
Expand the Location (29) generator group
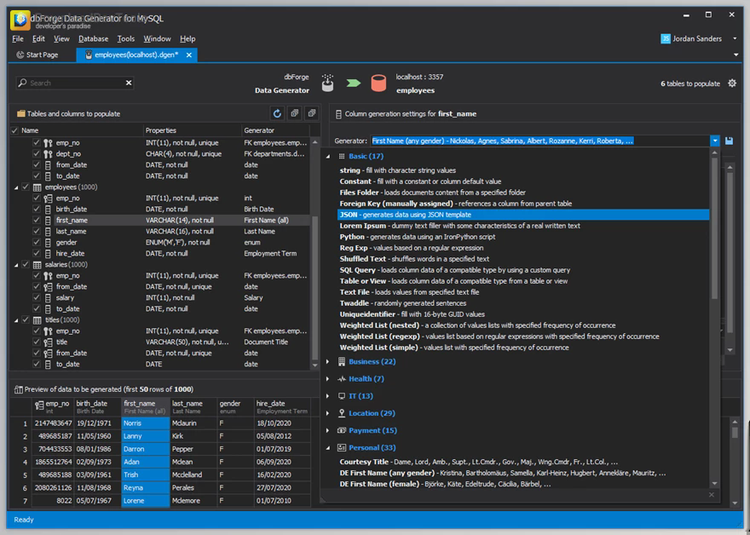[x=328, y=413]
